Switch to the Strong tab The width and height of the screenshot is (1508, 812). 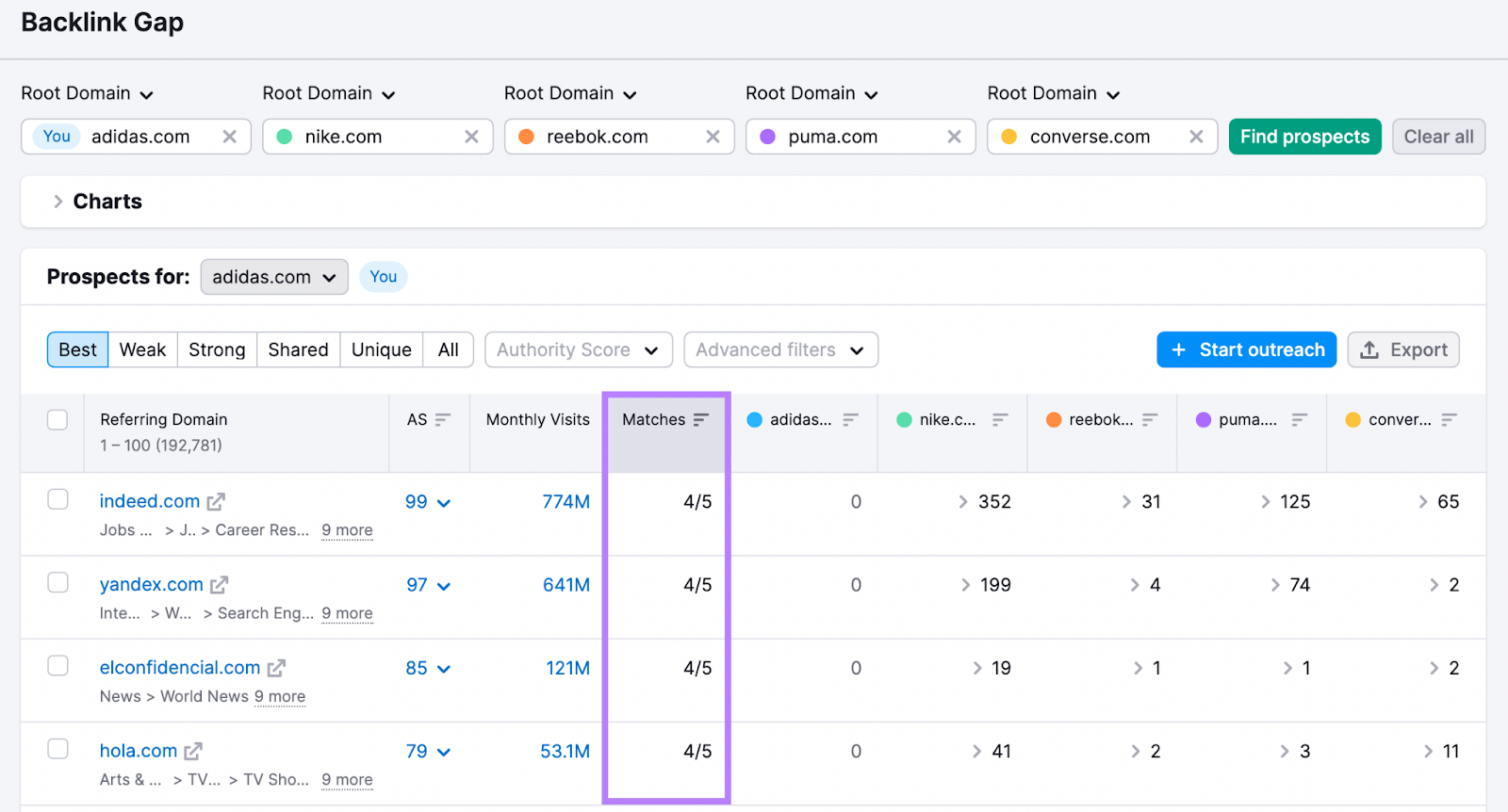(x=217, y=349)
